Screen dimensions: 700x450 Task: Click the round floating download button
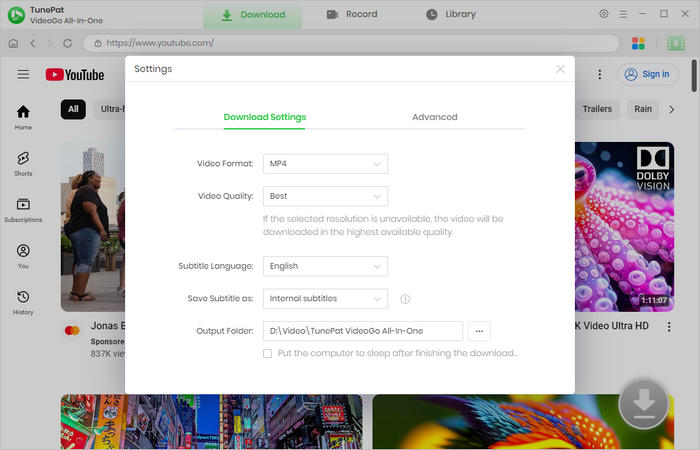(643, 403)
